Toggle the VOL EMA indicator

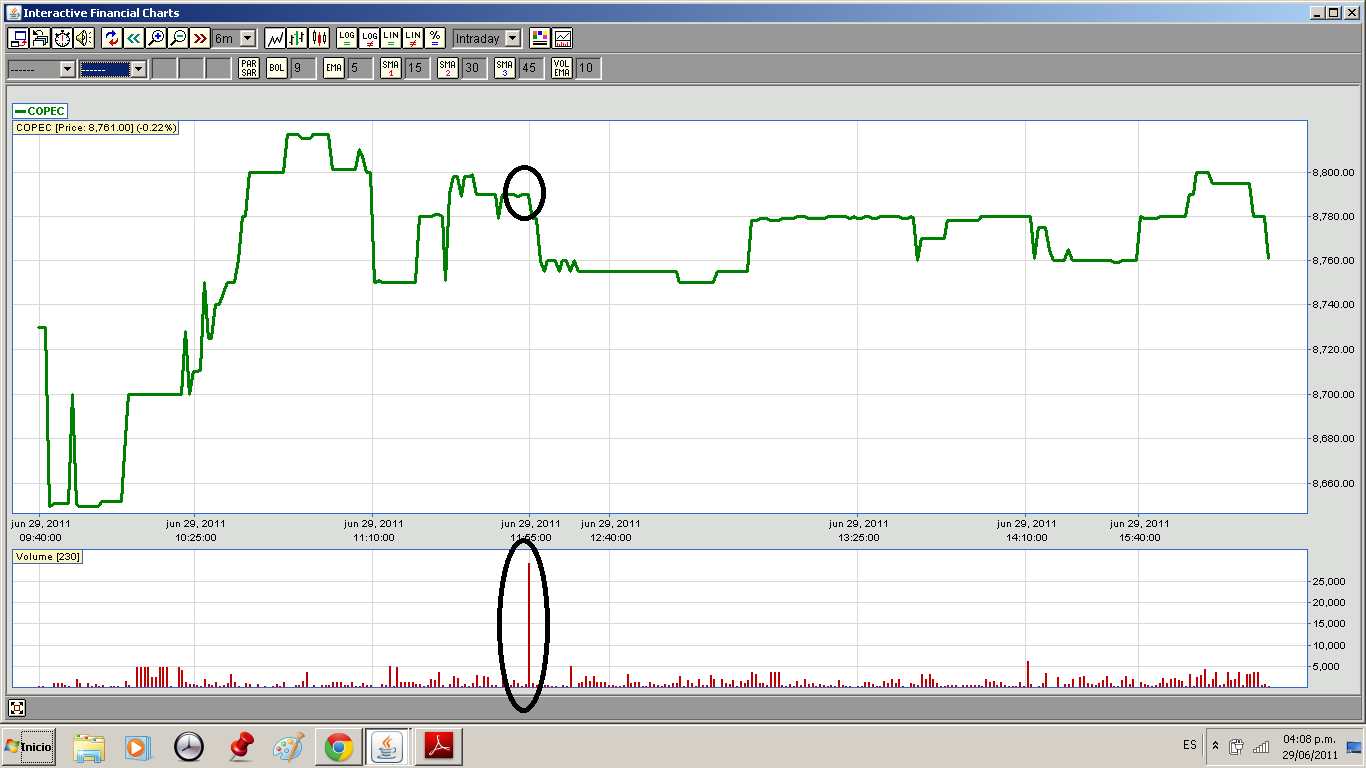562,68
